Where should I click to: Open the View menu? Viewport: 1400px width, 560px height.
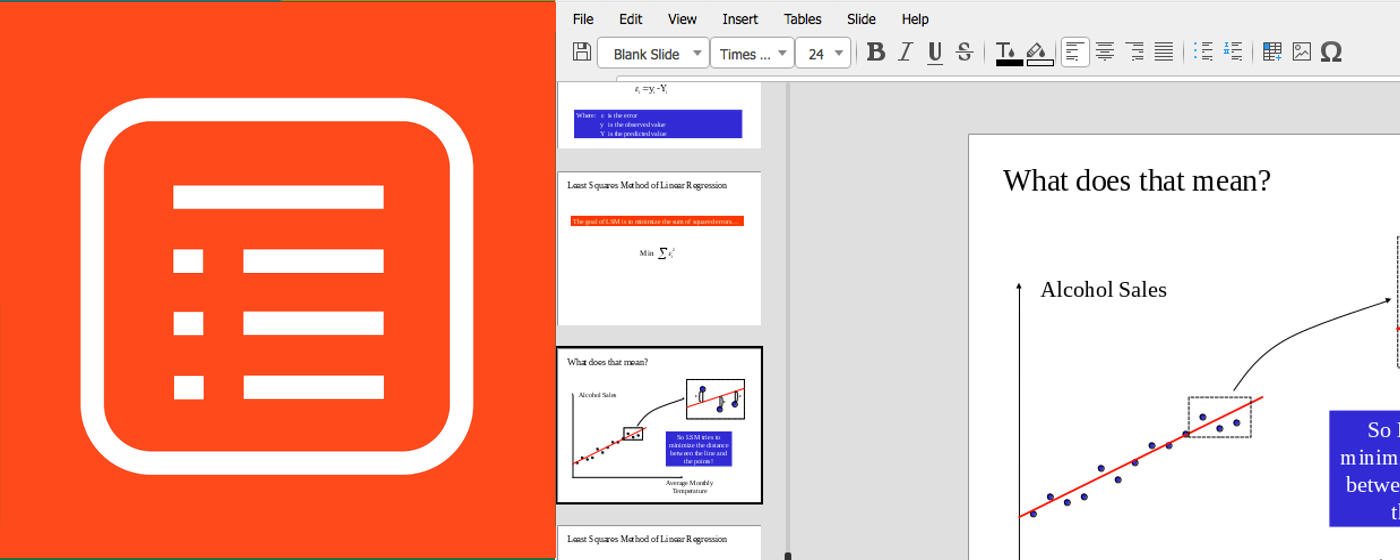click(x=682, y=19)
